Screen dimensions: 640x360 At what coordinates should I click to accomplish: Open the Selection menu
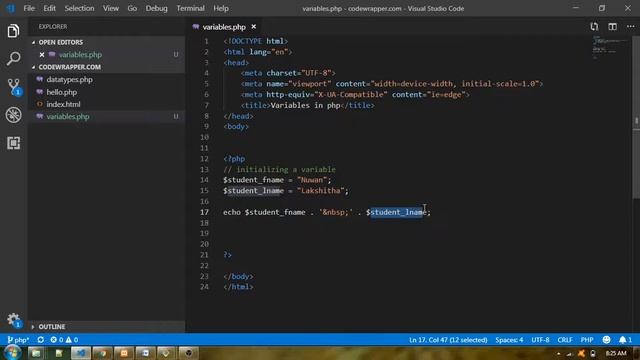click(79, 8)
